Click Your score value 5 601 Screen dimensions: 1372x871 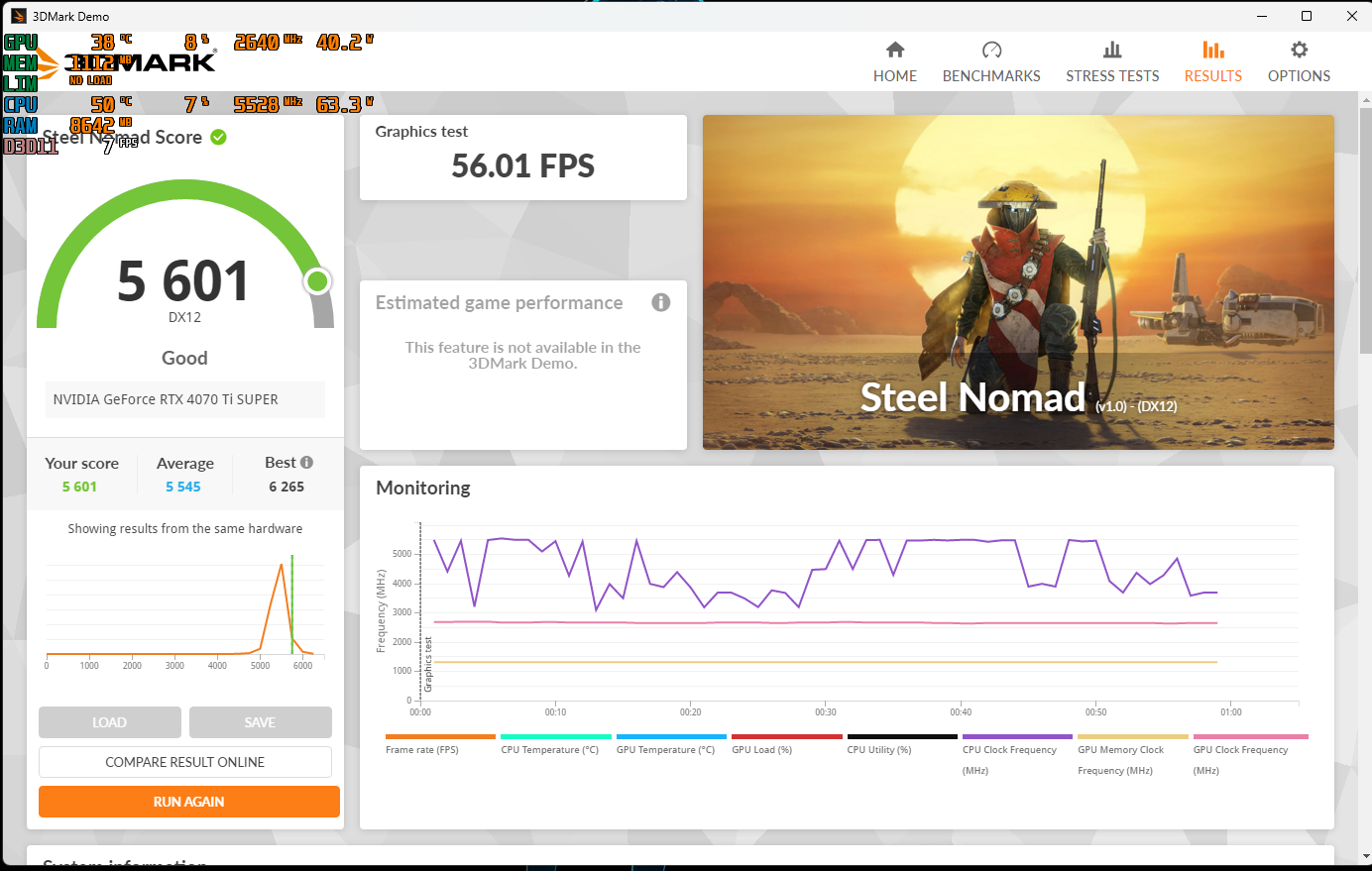coord(79,487)
